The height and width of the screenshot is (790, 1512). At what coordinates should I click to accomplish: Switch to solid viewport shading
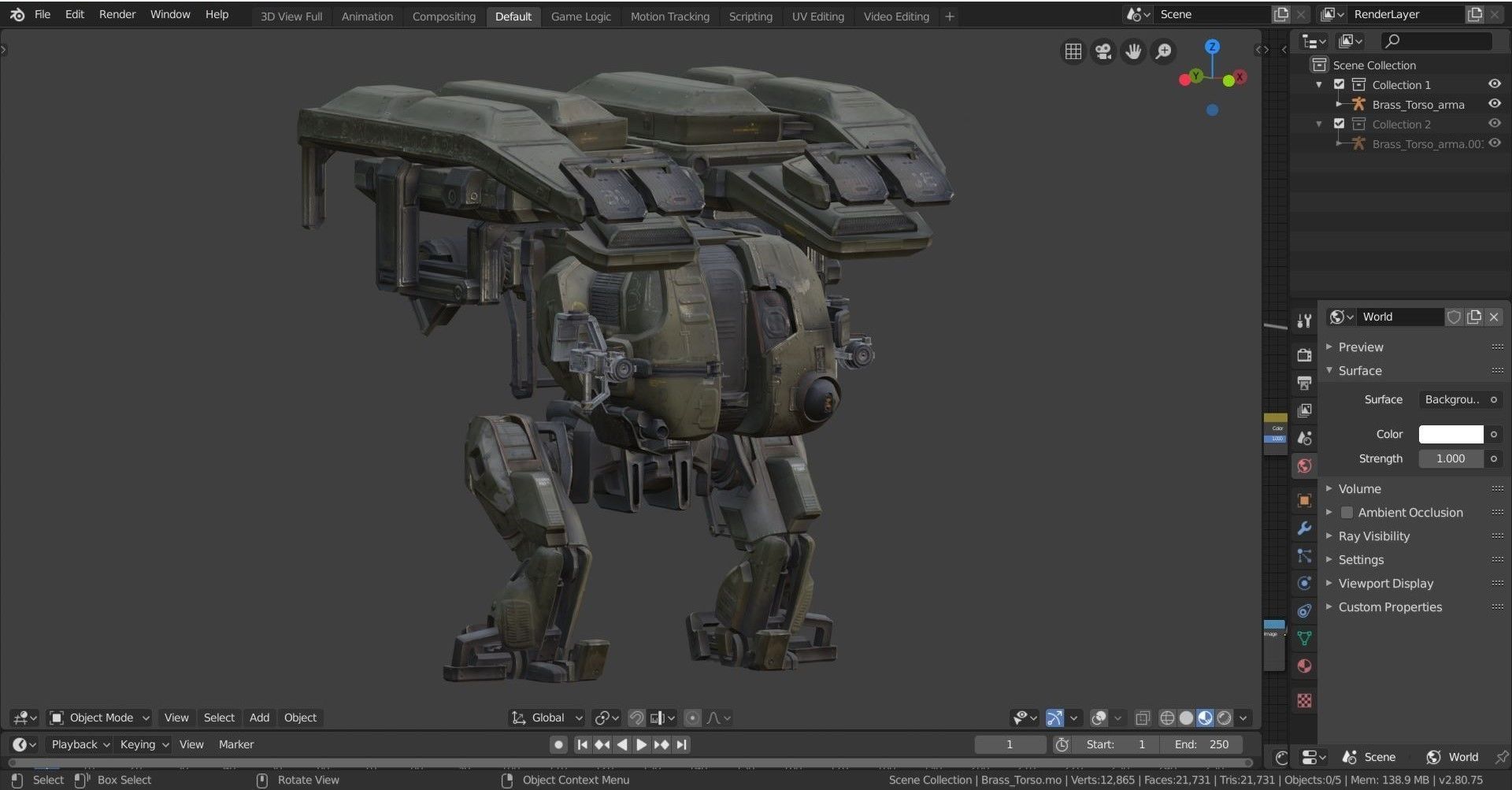tap(1186, 718)
